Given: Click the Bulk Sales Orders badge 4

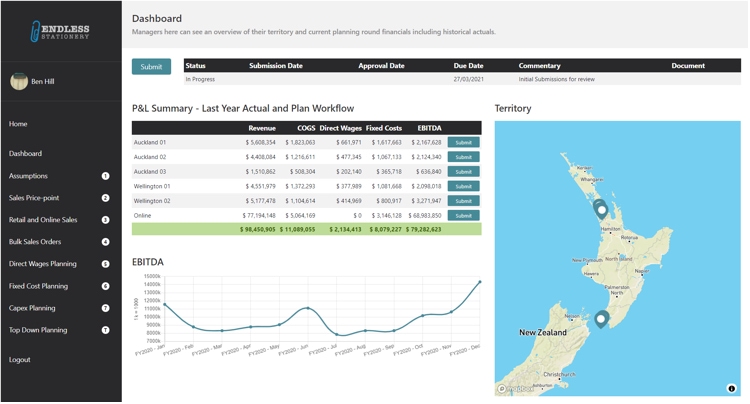Looking at the screenshot, I should pyautogui.click(x=105, y=242).
